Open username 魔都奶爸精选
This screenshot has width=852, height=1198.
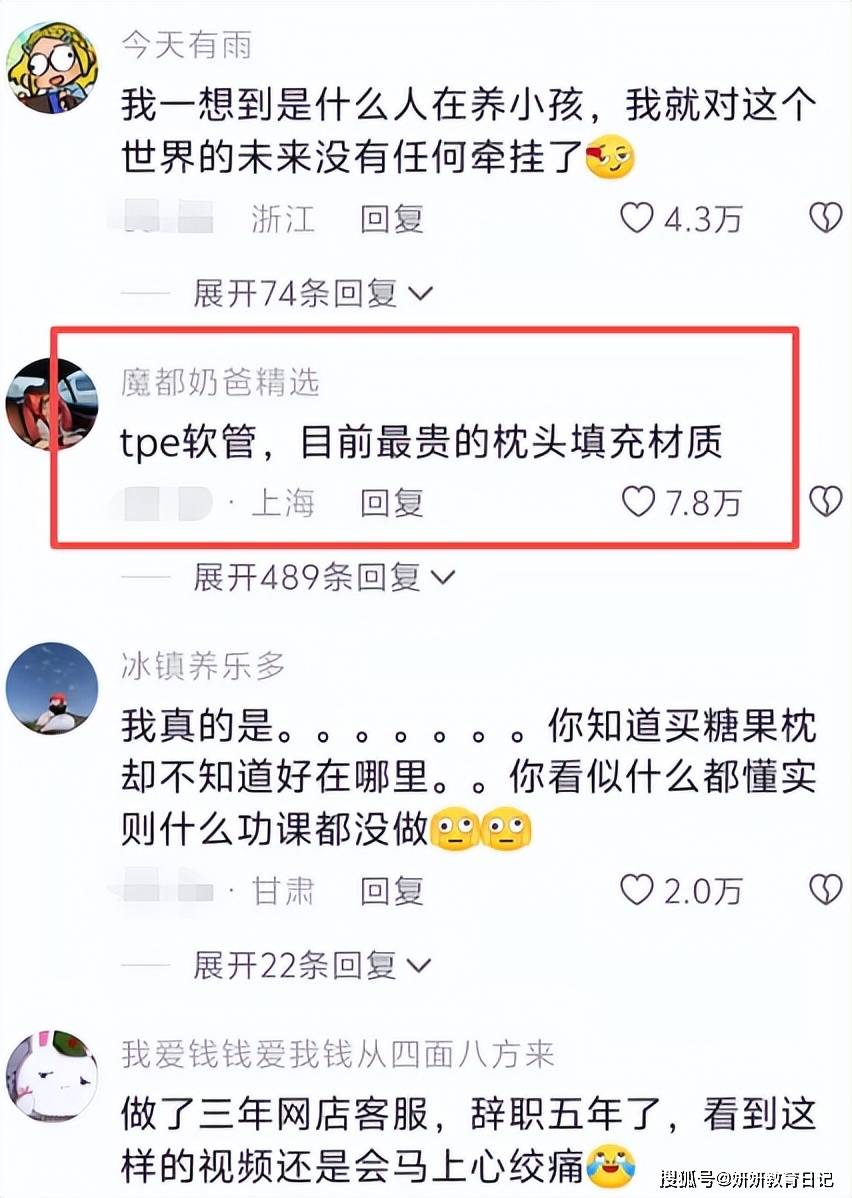point(220,382)
